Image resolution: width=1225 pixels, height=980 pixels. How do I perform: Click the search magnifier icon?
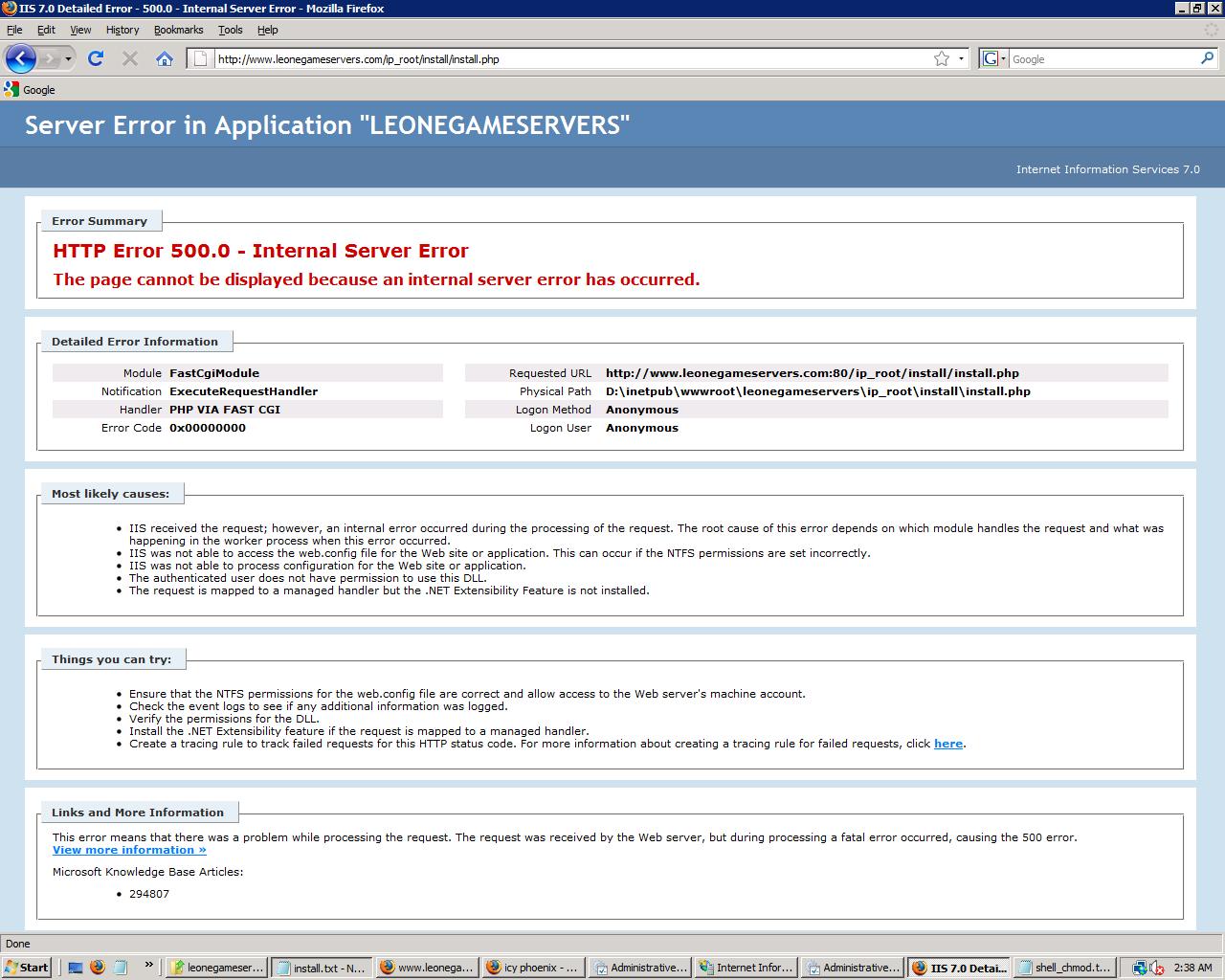tap(1207, 58)
